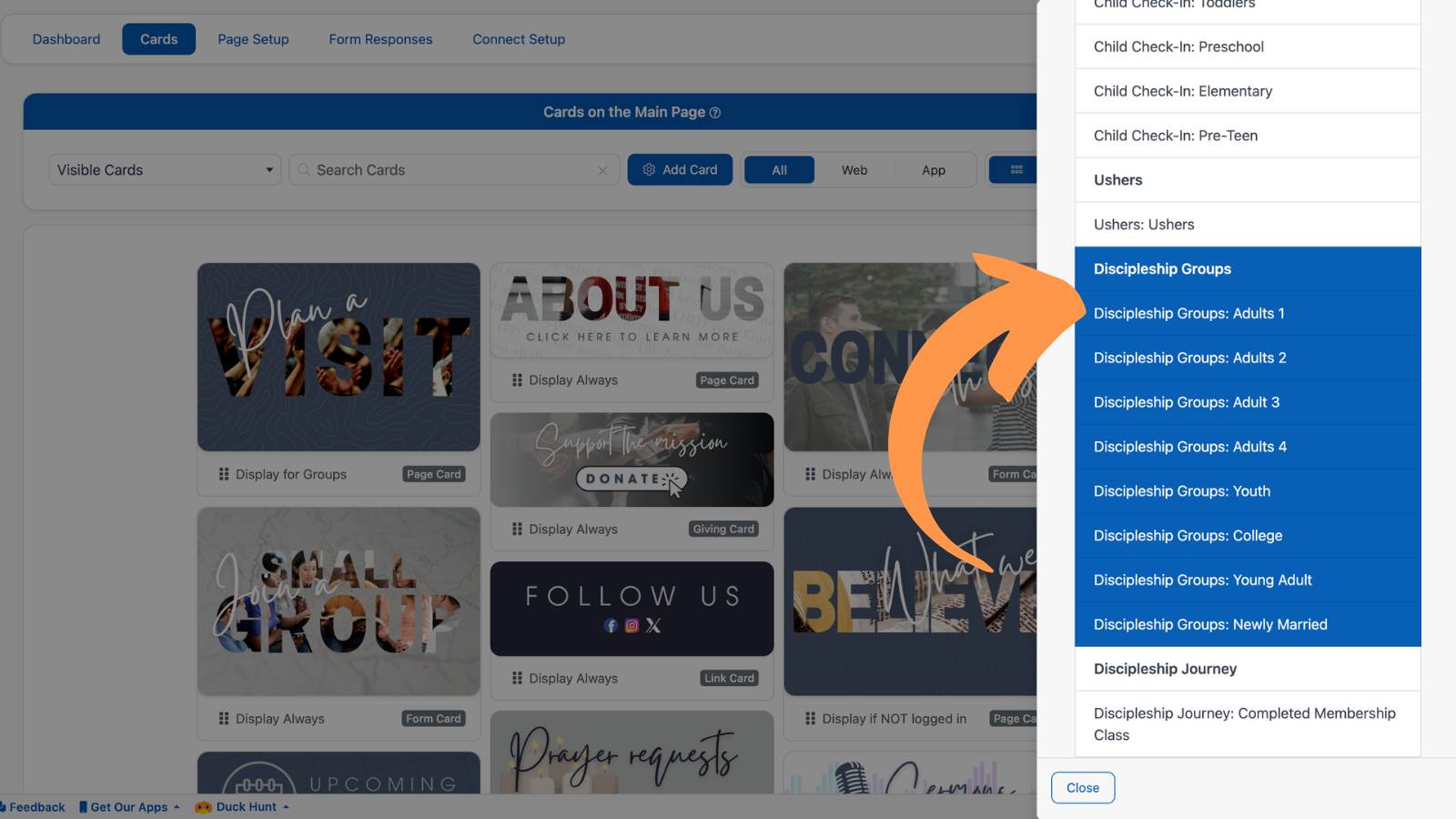This screenshot has width=1456, height=819.
Task: Select the Discipleship Journey header
Action: [x=1248, y=669]
